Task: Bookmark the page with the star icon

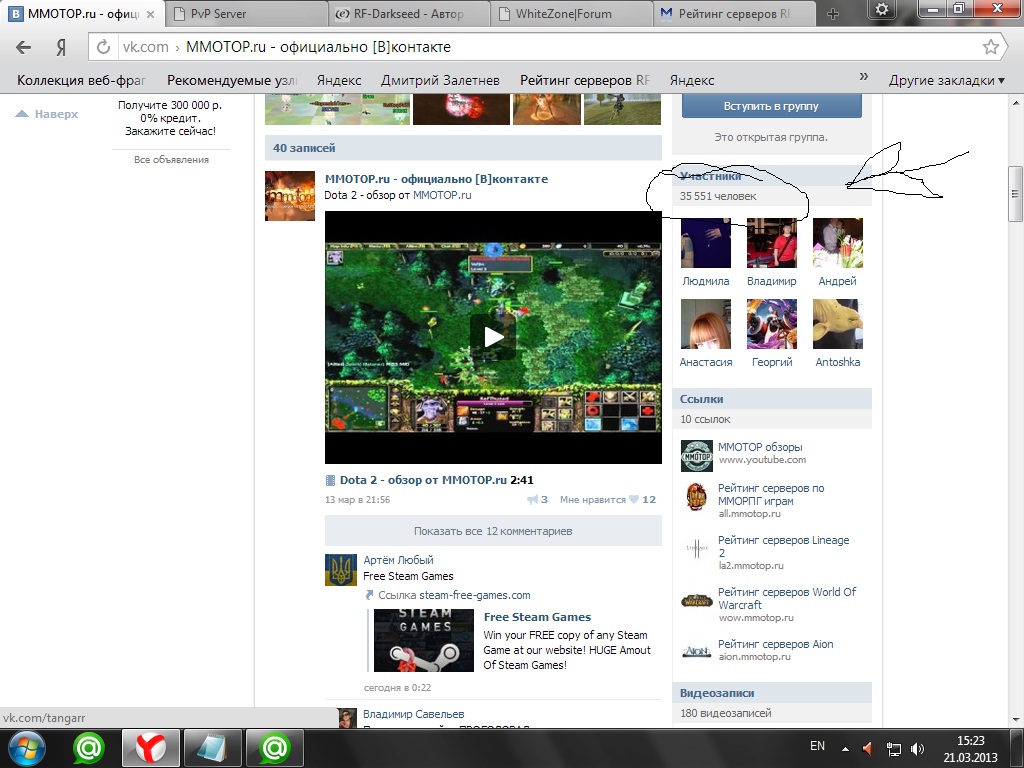Action: coord(991,46)
